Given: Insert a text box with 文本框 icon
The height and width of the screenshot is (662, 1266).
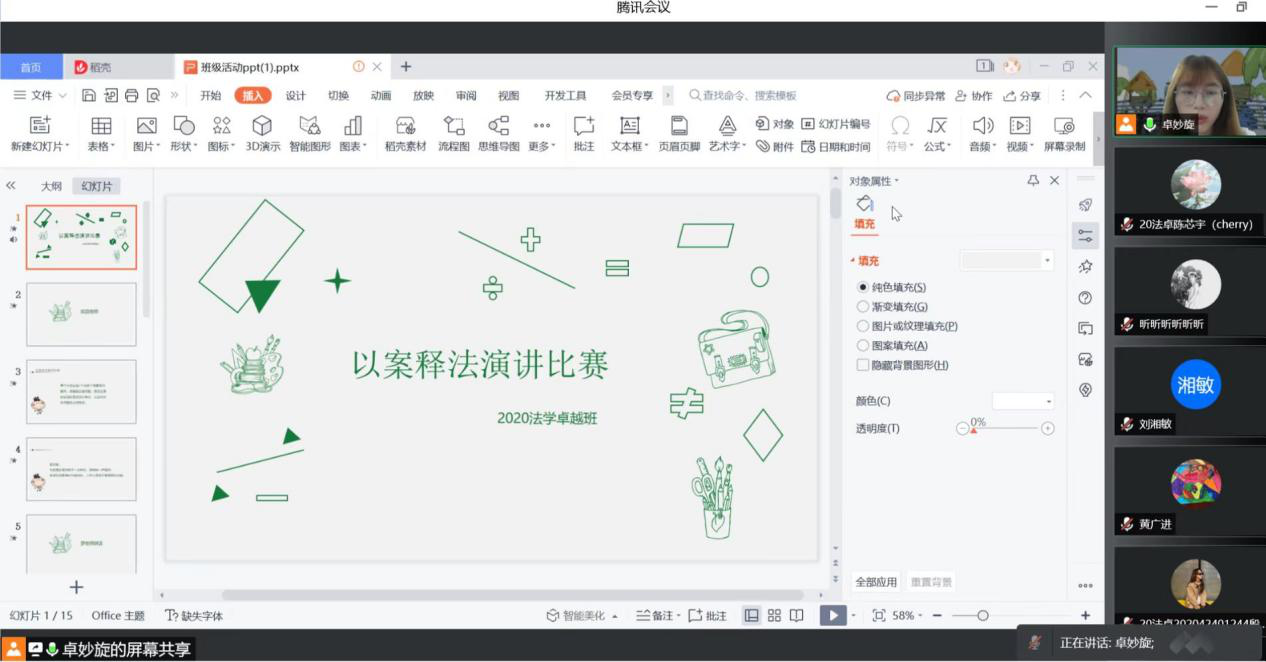Looking at the screenshot, I should point(629,126).
